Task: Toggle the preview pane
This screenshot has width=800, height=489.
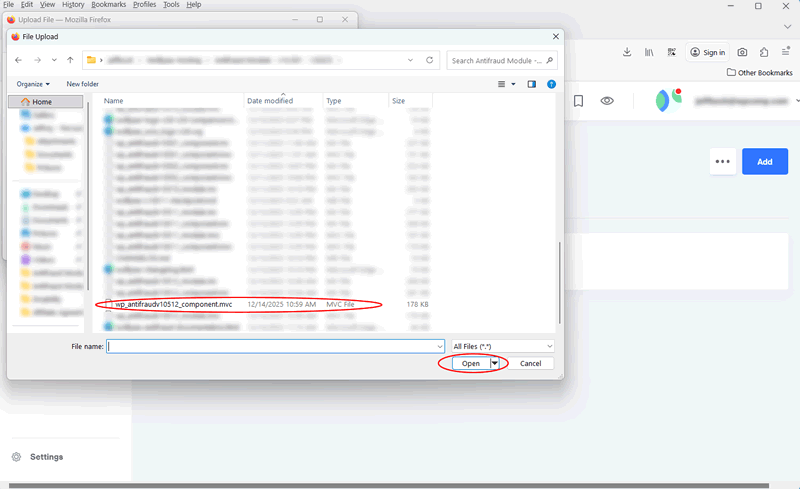Action: [532, 84]
